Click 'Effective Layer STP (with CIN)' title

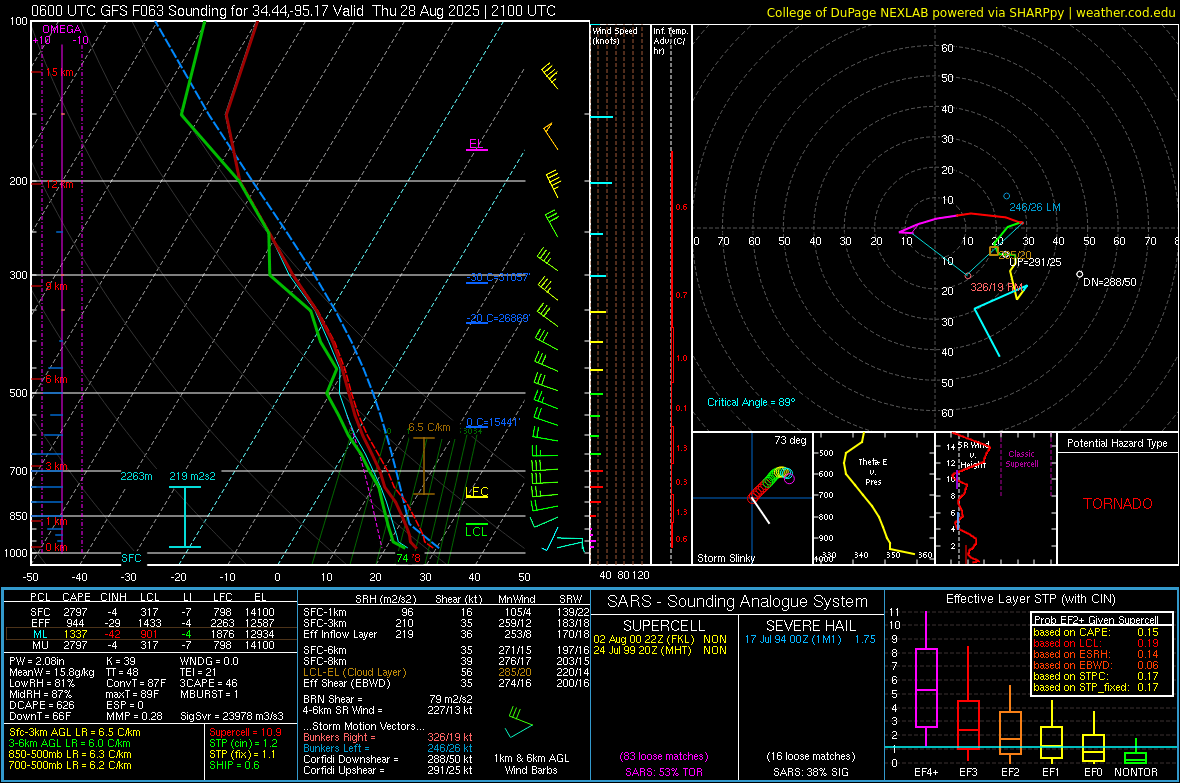pyautogui.click(x=1031, y=599)
